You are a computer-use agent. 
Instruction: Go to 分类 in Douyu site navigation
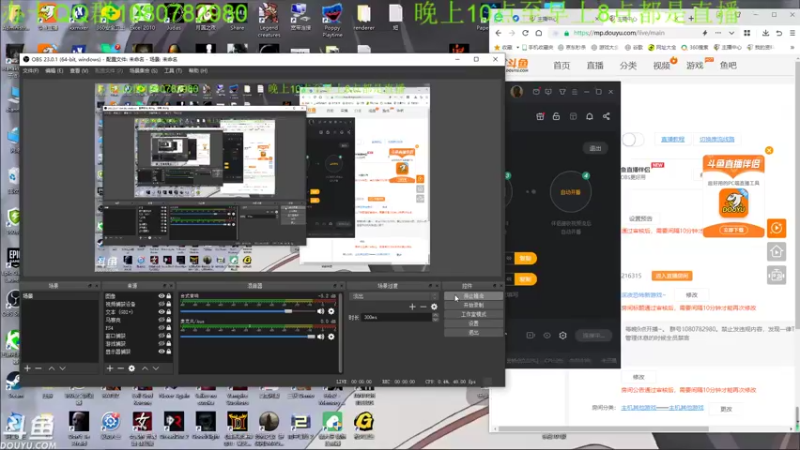click(x=628, y=65)
